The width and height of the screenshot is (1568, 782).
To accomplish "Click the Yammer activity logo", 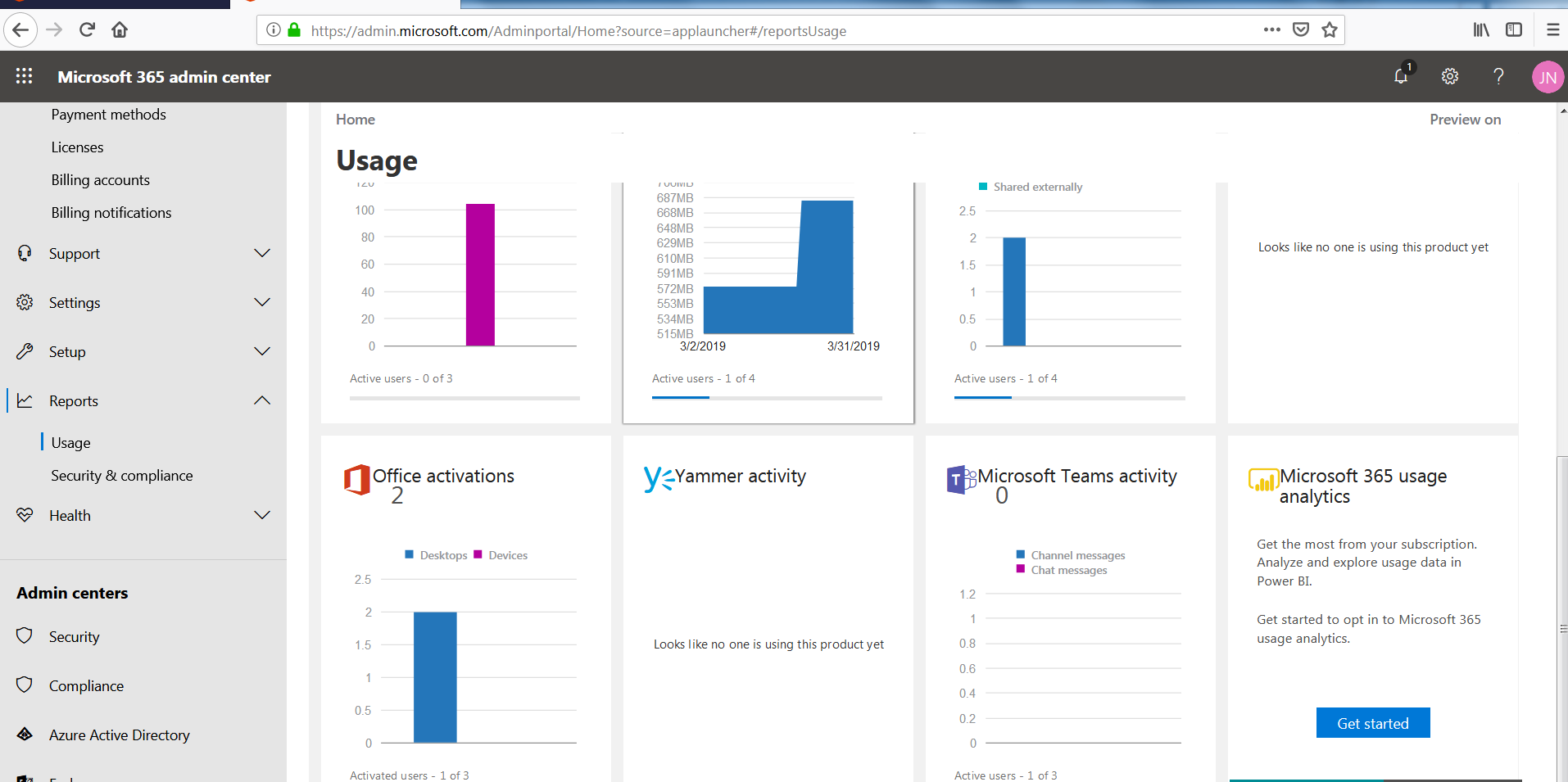I will [658, 478].
